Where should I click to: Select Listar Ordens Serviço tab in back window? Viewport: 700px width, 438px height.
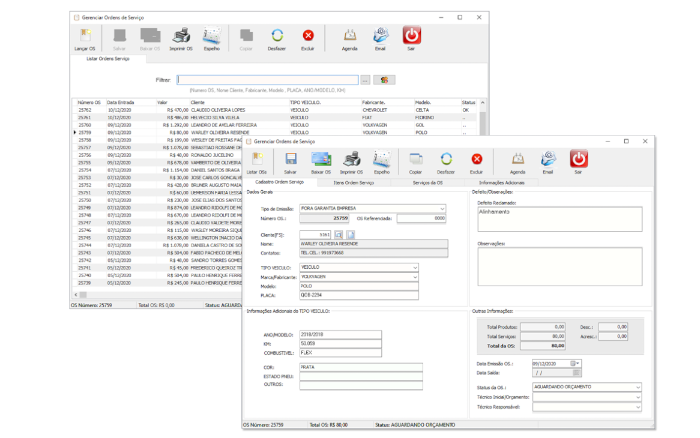pos(108,58)
